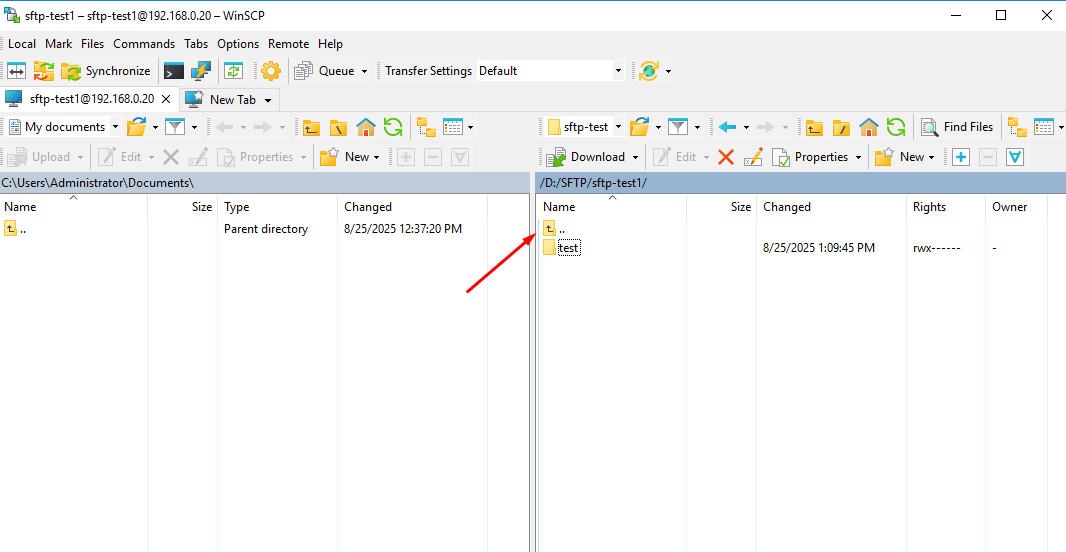Click the remote Properties button

pyautogui.click(x=810, y=157)
